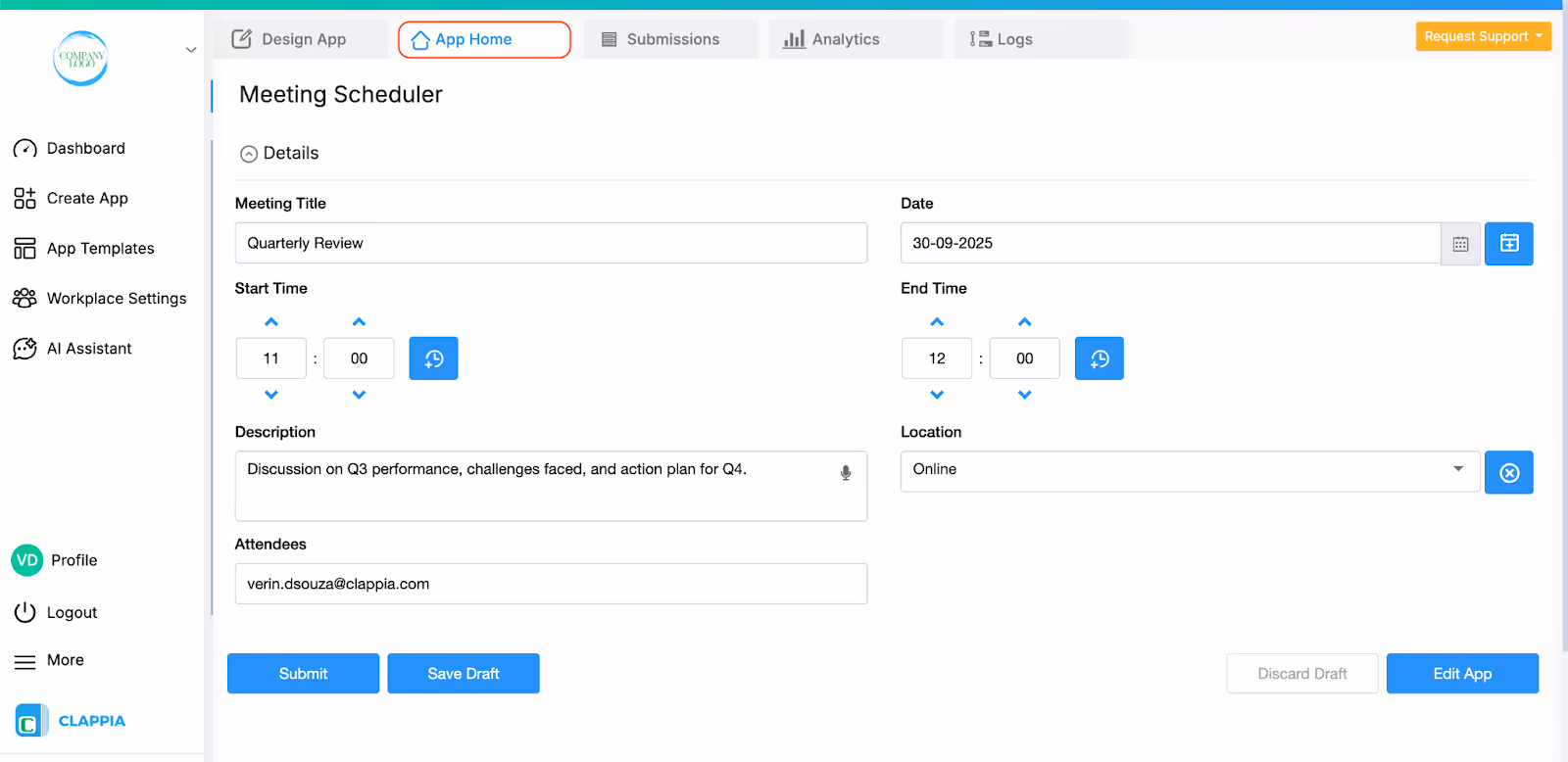Image resolution: width=1568 pixels, height=762 pixels.
Task: Click the Start Time minutes field
Action: pos(359,358)
